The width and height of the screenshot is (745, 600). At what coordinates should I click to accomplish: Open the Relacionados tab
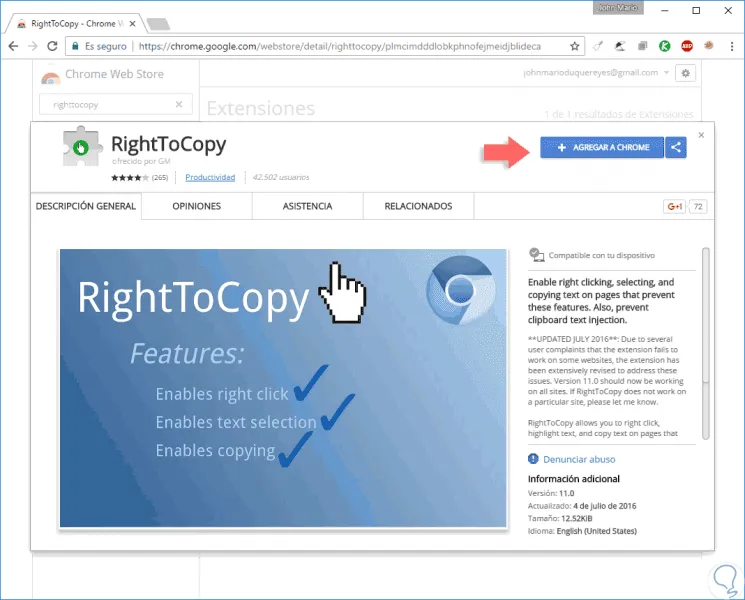coord(418,206)
